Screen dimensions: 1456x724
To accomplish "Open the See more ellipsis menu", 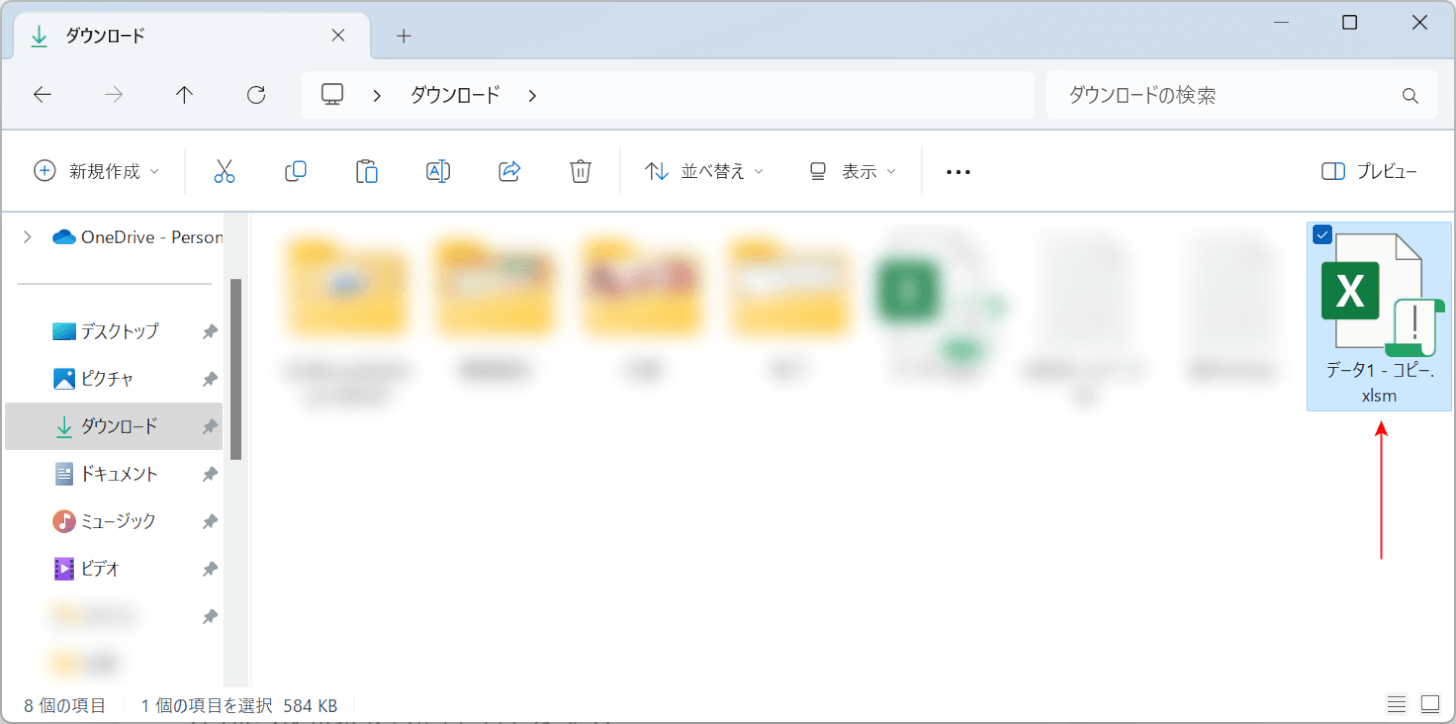I will coord(958,172).
